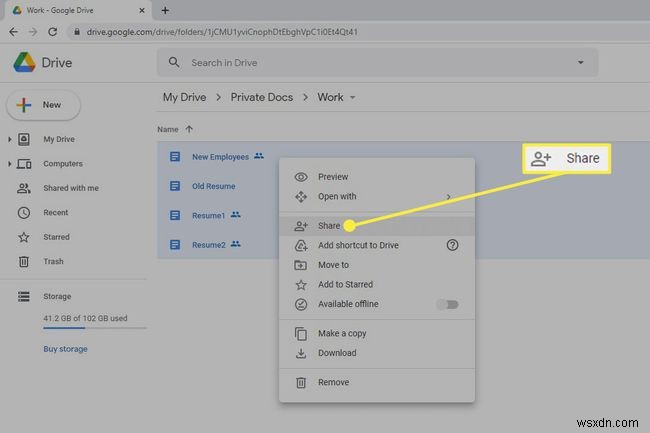650x433 pixels.
Task: Choose Add shortcut to Drive
Action: pyautogui.click(x=377, y=245)
